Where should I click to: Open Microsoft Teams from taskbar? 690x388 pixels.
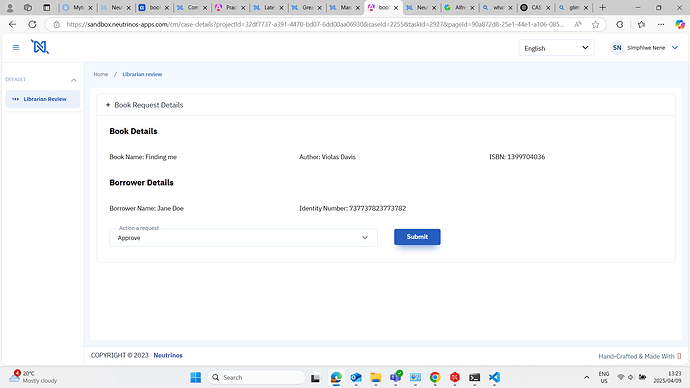[x=396, y=377]
